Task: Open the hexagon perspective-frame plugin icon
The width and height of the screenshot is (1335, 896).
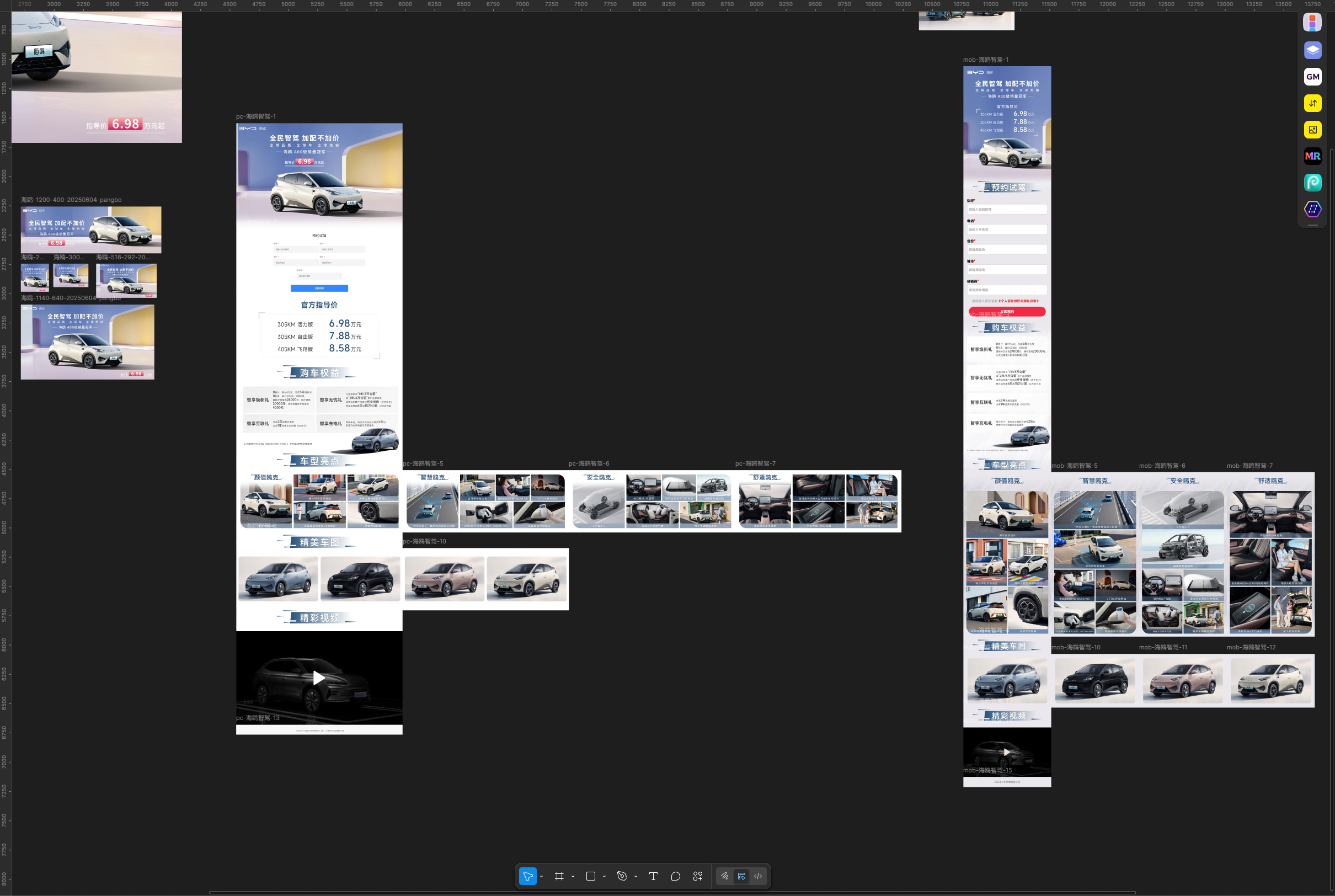Action: 1312,209
